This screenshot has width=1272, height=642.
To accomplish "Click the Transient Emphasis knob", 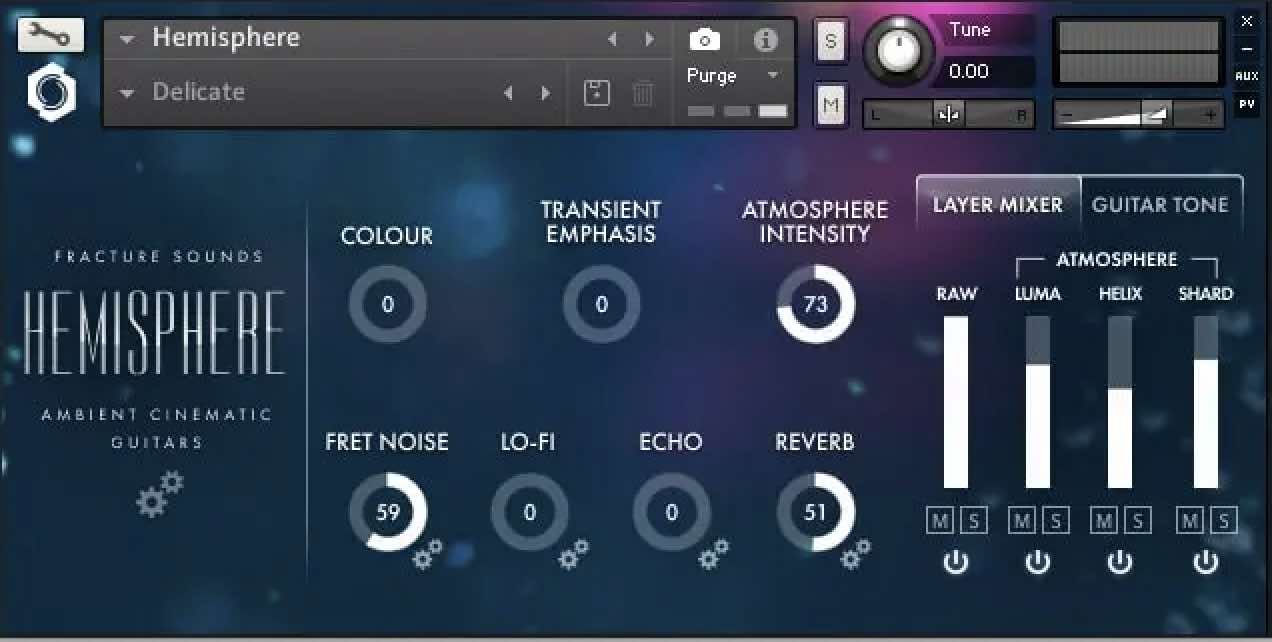I will coord(601,304).
